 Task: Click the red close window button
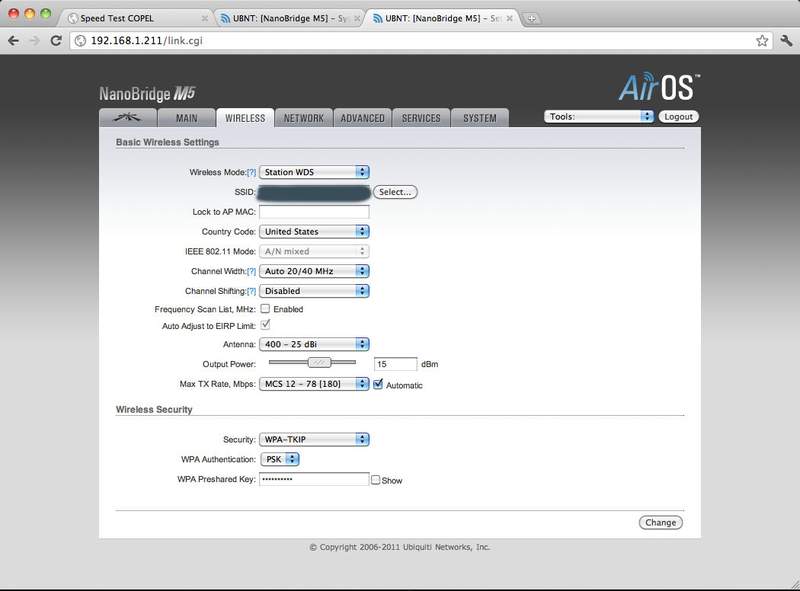point(14,14)
